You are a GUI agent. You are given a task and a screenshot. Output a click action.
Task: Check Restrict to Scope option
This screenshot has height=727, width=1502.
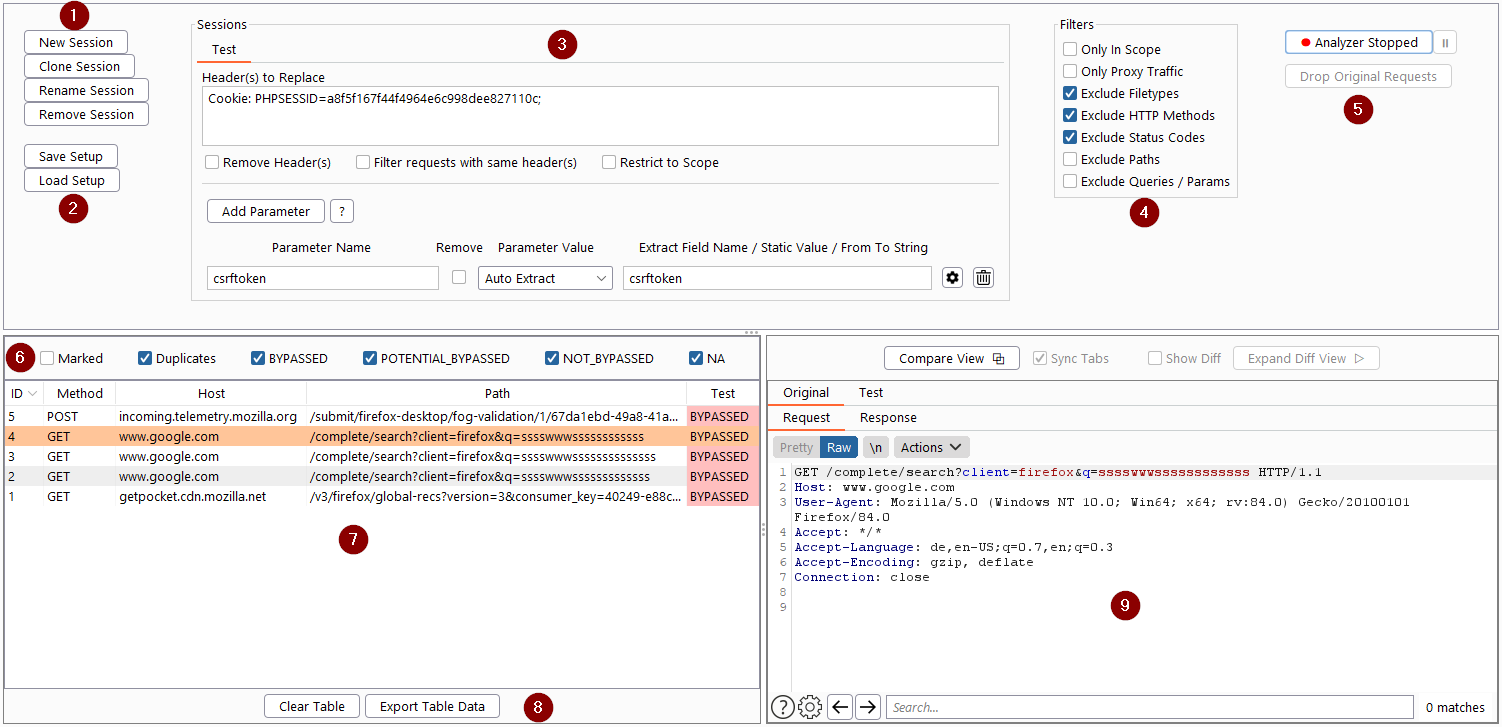(x=609, y=162)
